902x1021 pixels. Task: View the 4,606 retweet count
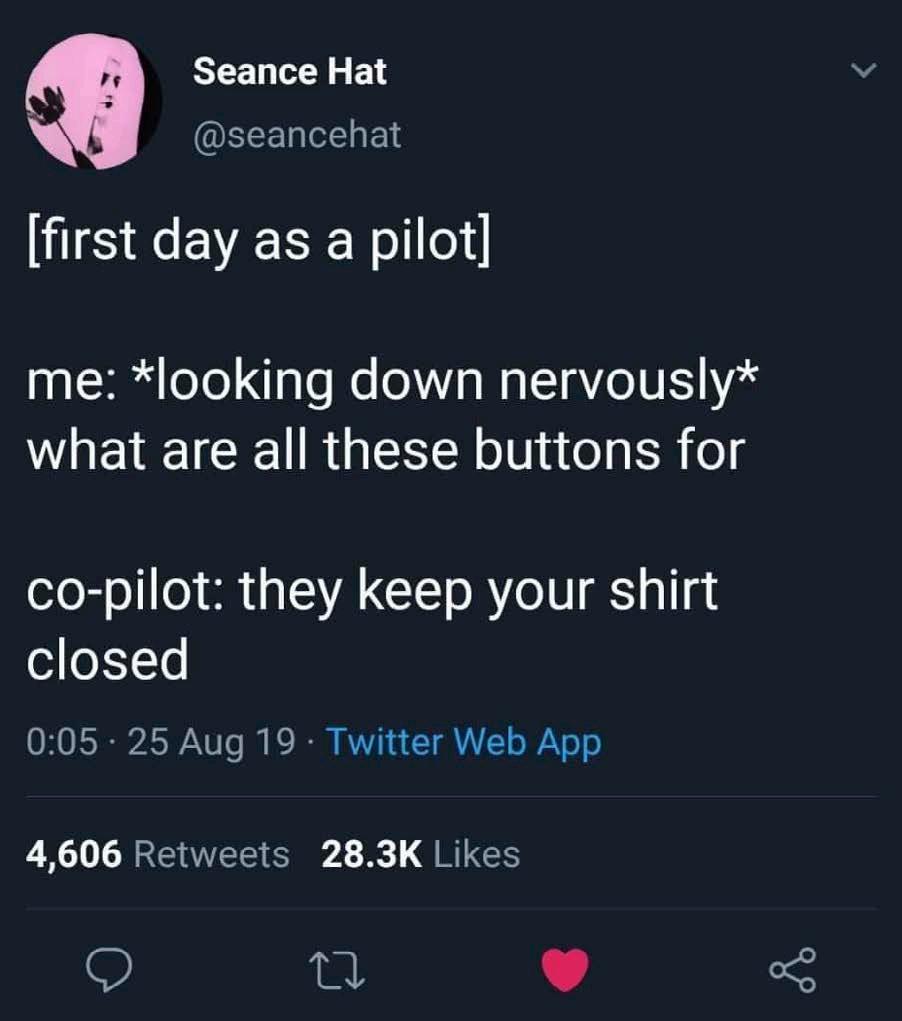tap(74, 854)
